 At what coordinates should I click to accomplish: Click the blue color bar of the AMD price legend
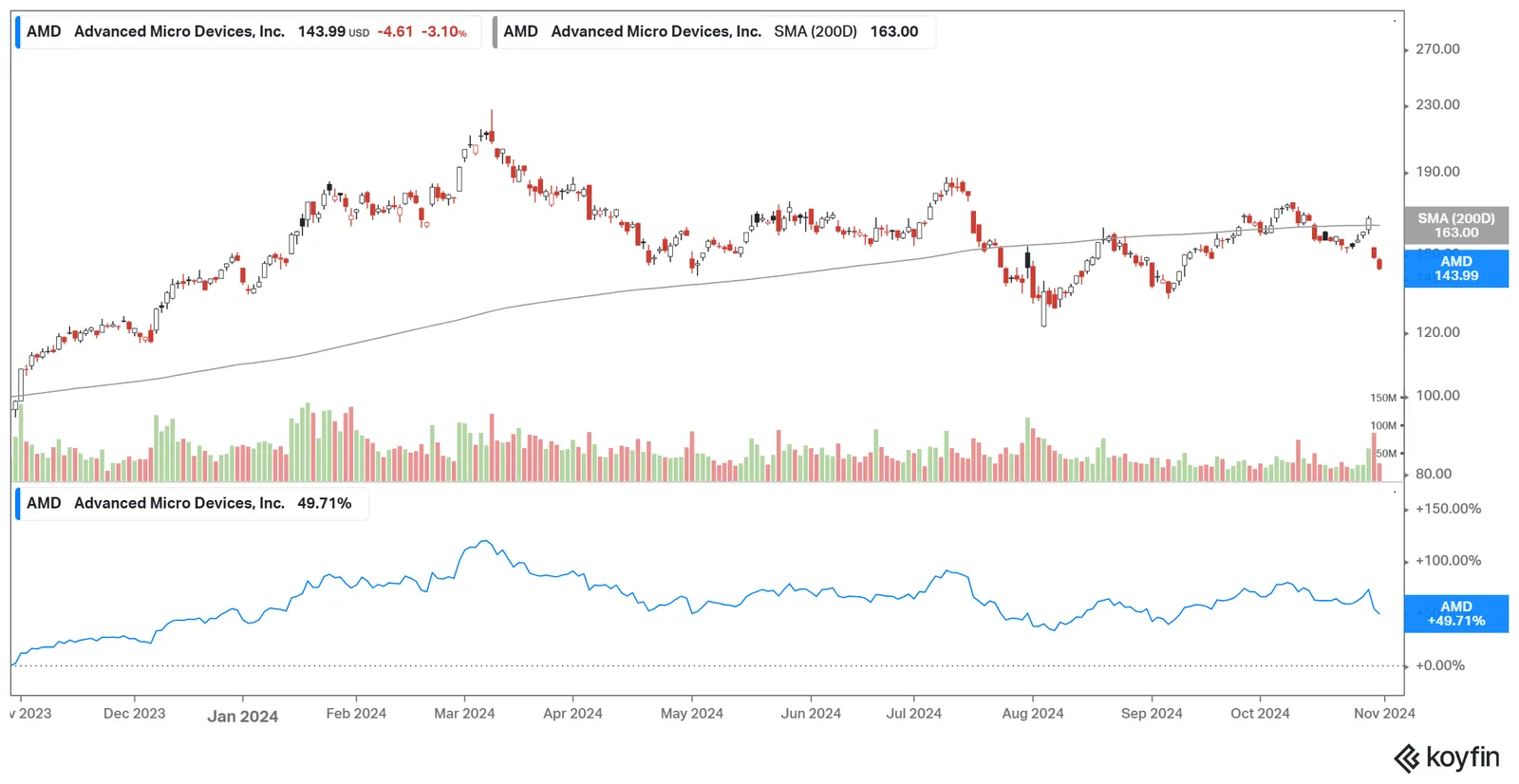tap(17, 31)
